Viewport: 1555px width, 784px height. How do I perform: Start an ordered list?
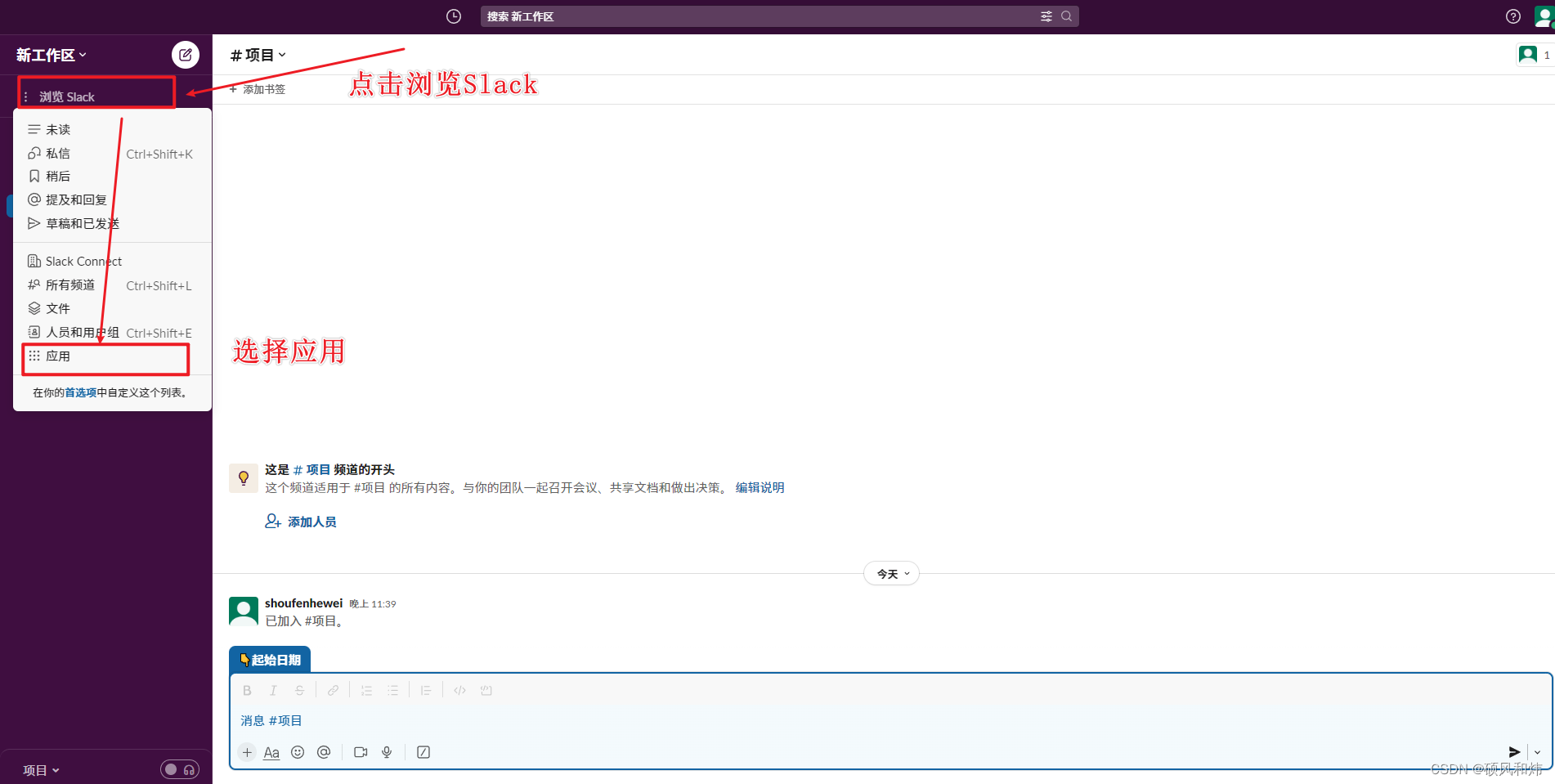366,690
